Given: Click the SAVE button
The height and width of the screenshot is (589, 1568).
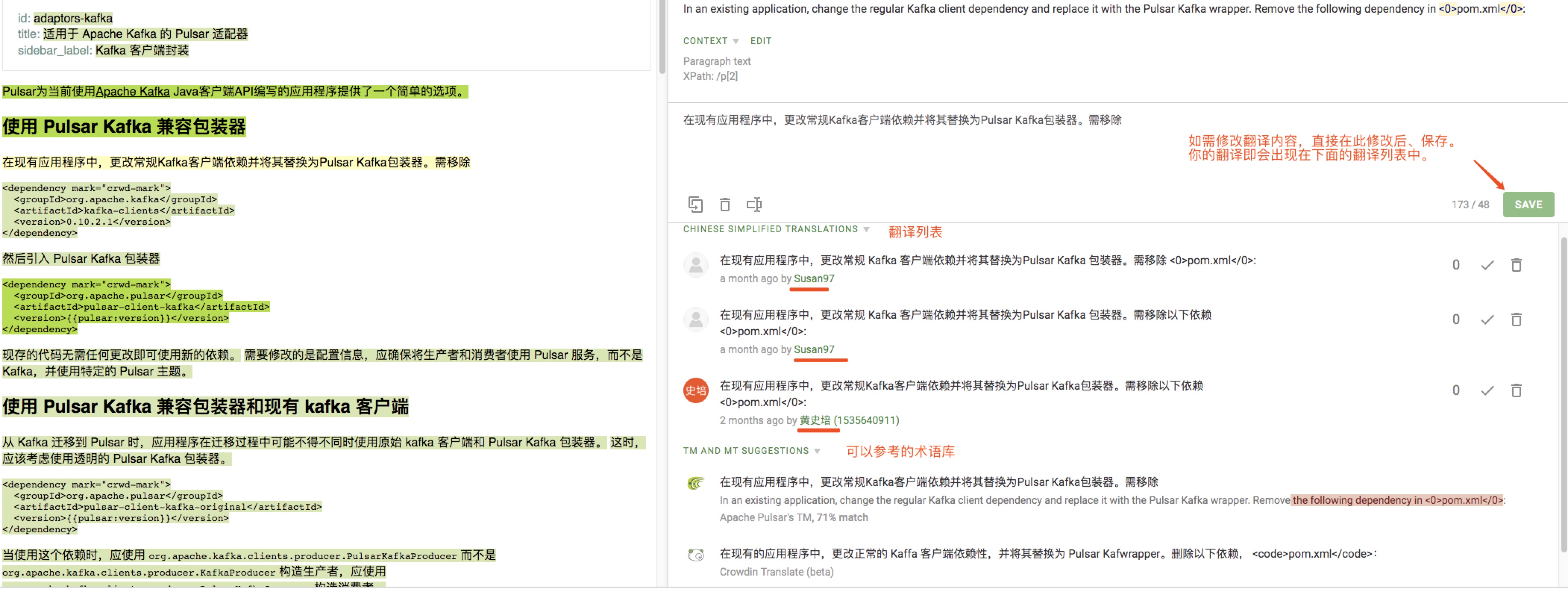Looking at the screenshot, I should click(x=1528, y=205).
